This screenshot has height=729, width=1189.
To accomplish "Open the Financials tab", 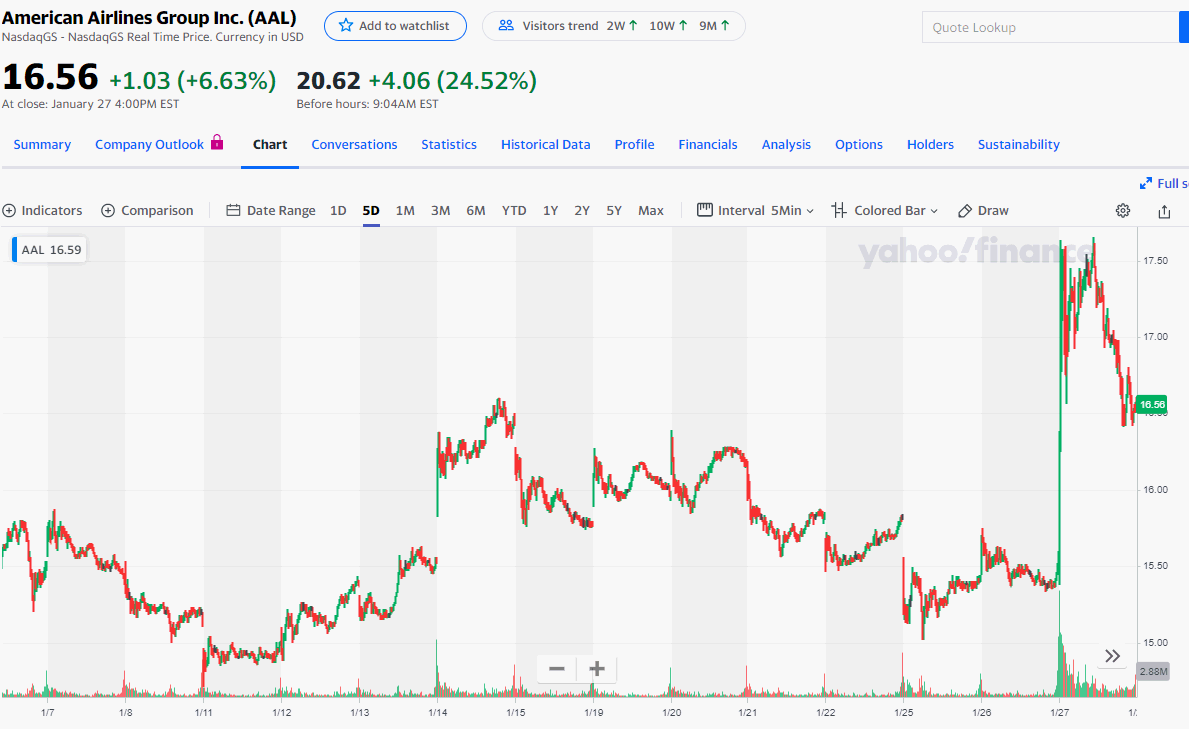I will click(x=707, y=144).
